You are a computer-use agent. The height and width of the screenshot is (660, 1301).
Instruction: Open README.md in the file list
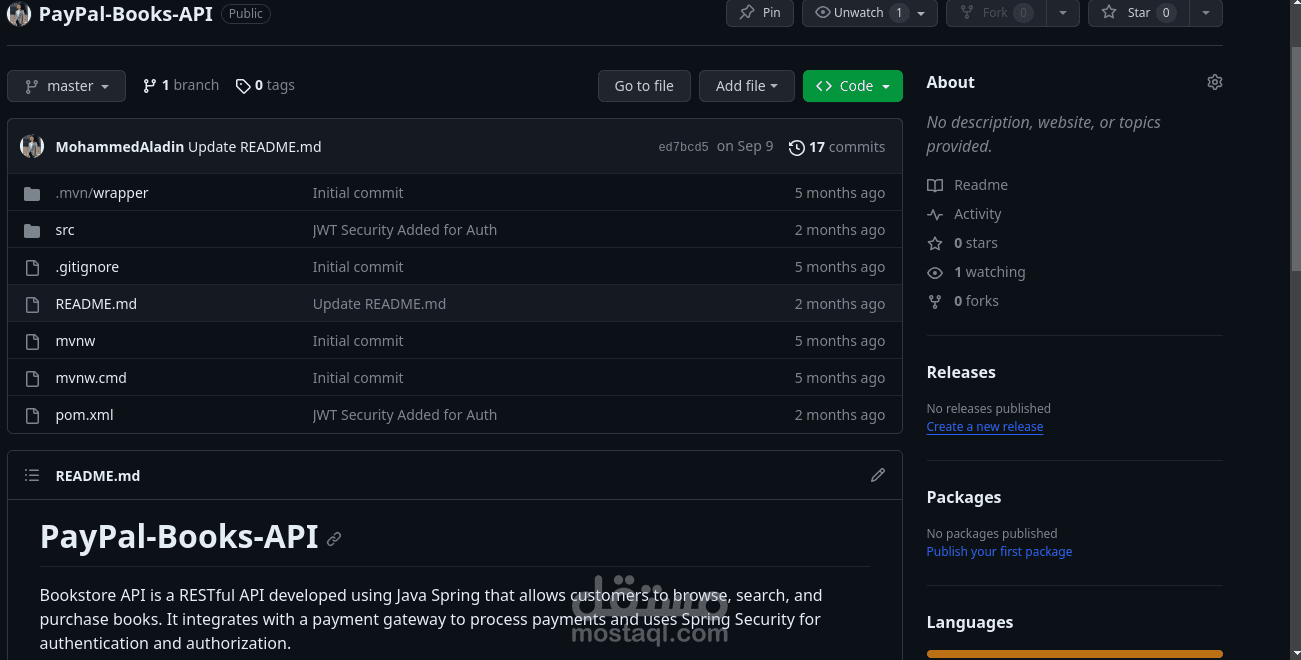pyautogui.click(x=96, y=304)
